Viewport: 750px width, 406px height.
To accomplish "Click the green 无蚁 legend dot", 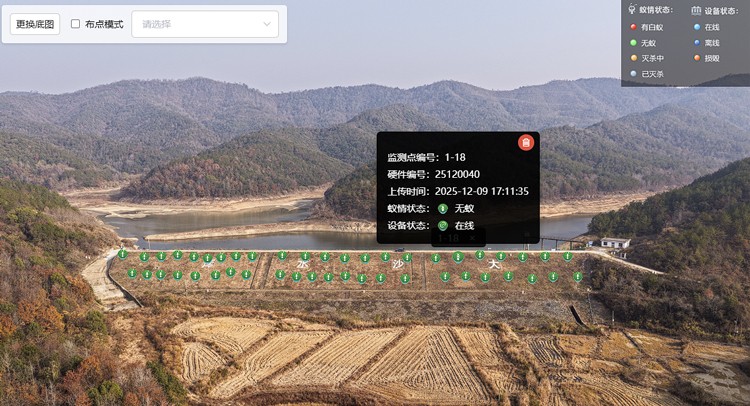I will [x=633, y=43].
